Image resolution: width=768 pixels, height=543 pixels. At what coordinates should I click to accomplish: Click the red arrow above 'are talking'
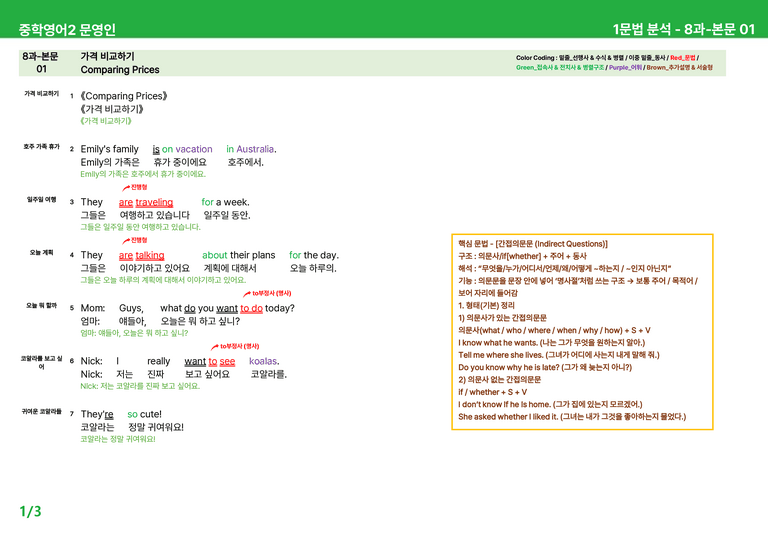click(x=126, y=240)
